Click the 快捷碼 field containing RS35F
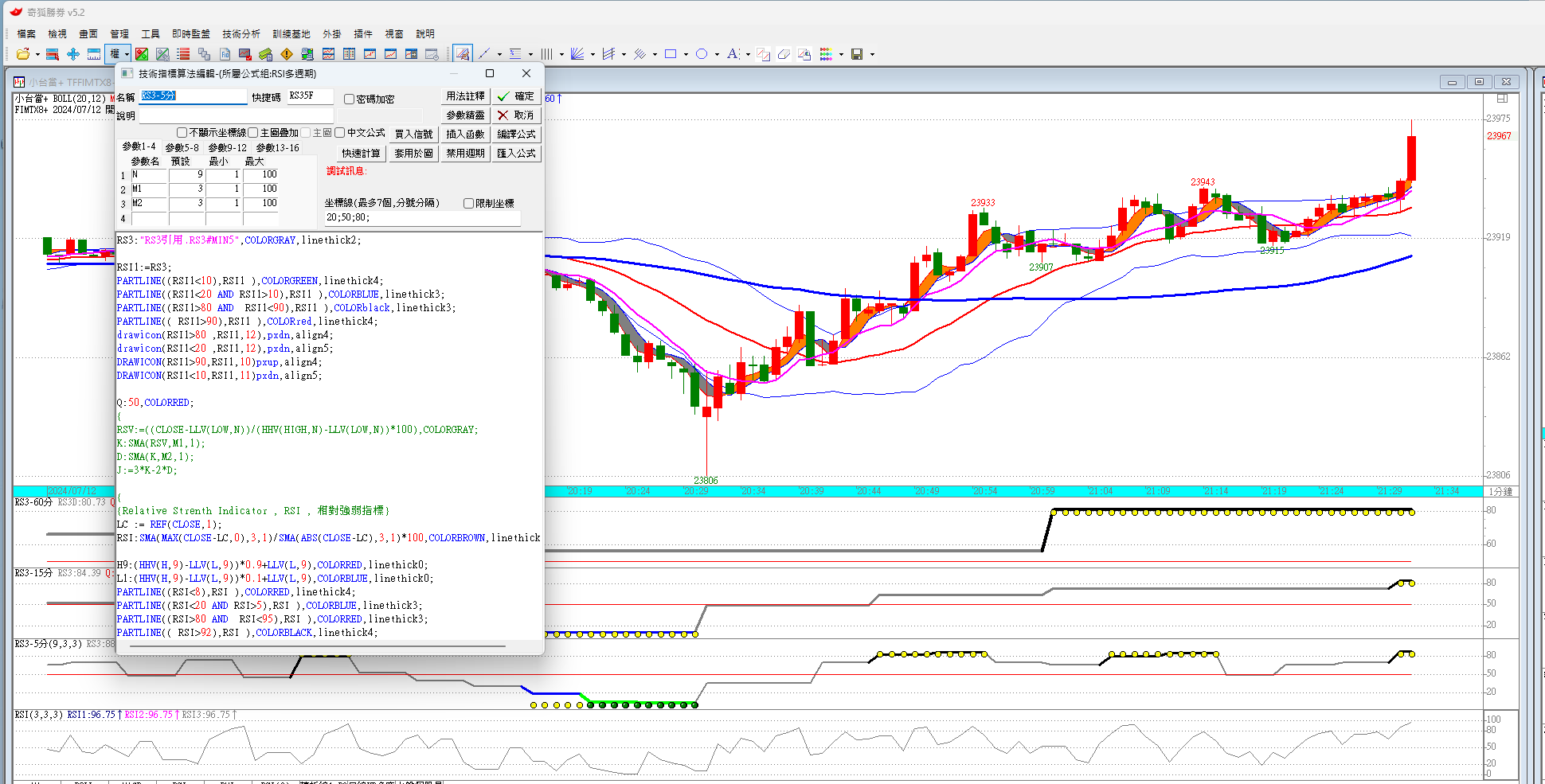The width and height of the screenshot is (1545, 784). pos(310,96)
